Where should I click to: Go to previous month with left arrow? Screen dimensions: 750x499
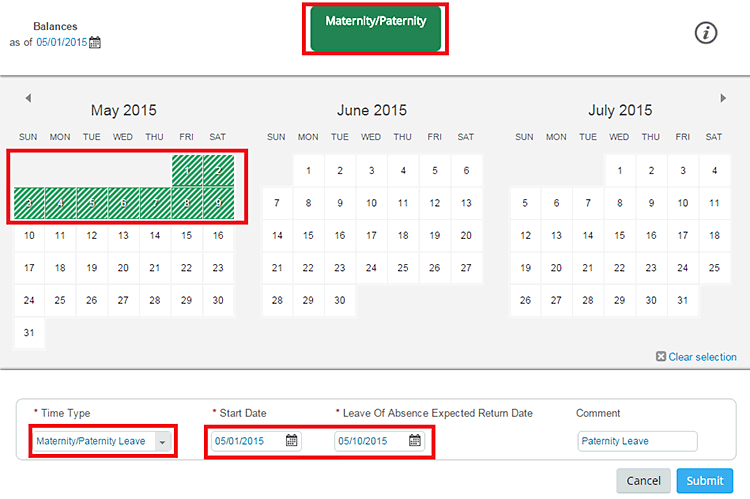28,98
